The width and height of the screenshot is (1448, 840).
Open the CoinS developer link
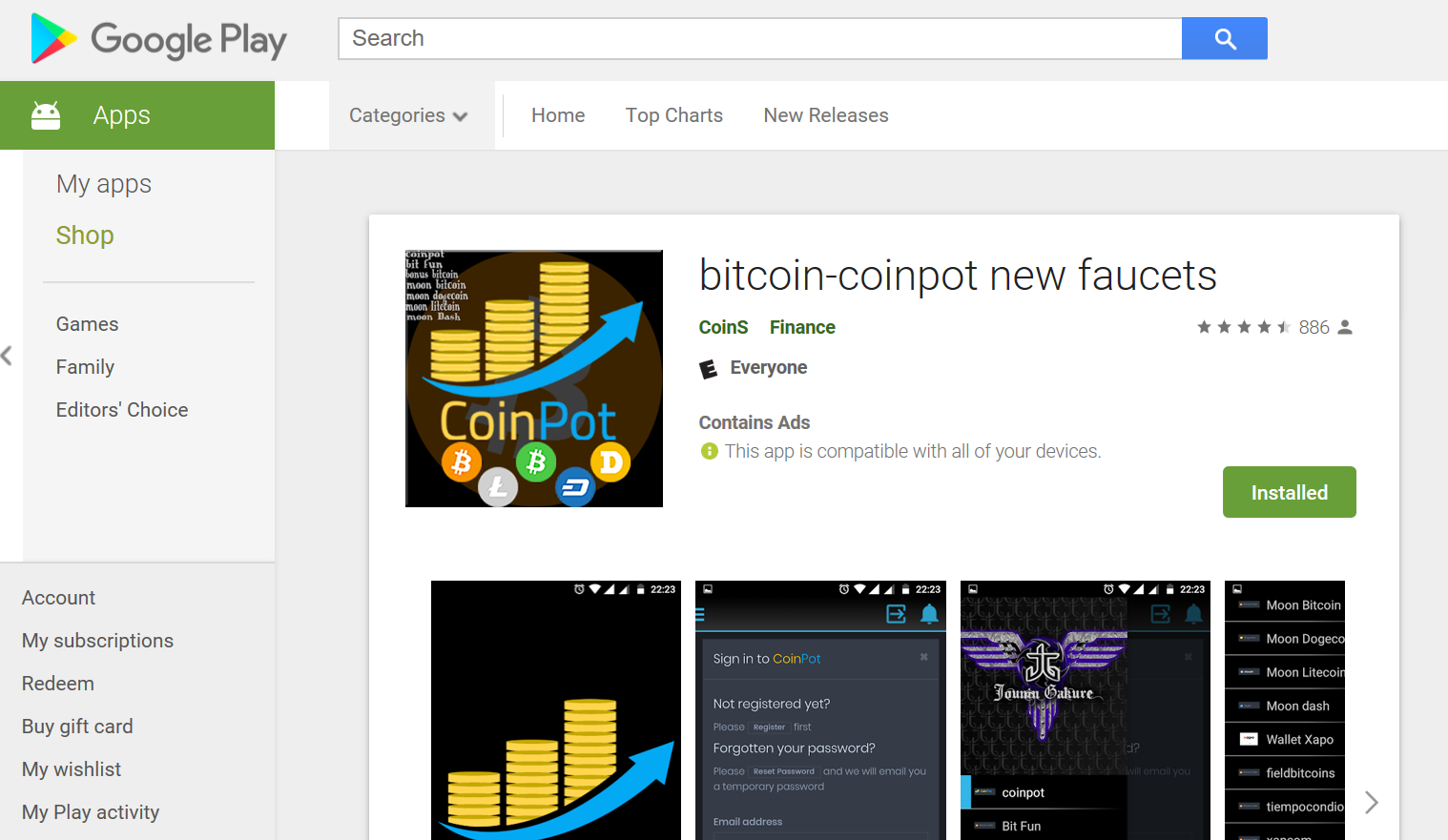(724, 327)
